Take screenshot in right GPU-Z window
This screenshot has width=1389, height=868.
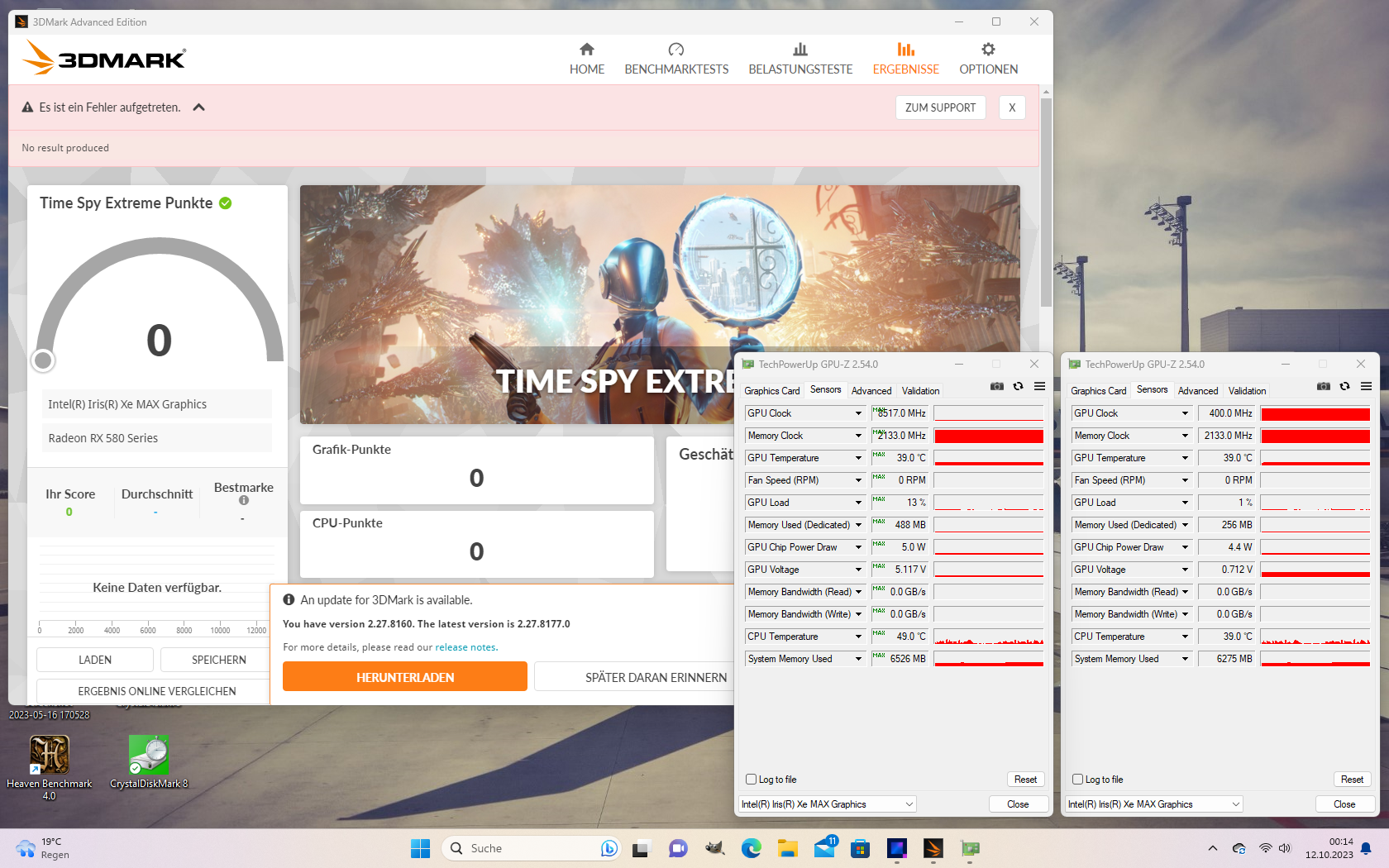[1324, 387]
